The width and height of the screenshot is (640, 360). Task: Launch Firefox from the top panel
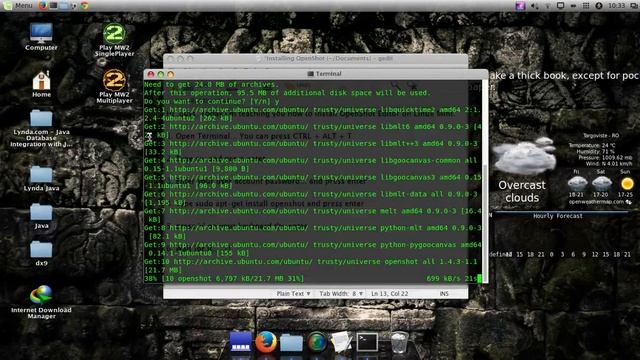(x=43, y=6)
